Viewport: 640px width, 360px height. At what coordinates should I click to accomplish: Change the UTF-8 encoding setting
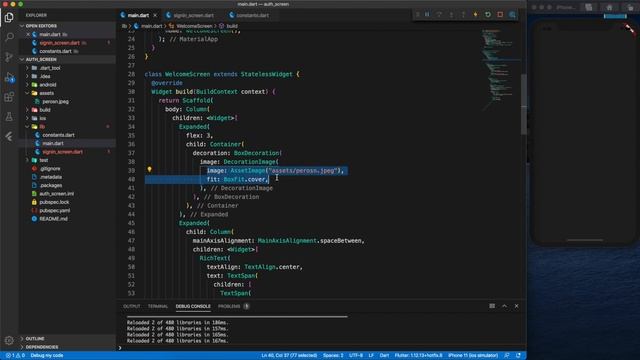356,356
